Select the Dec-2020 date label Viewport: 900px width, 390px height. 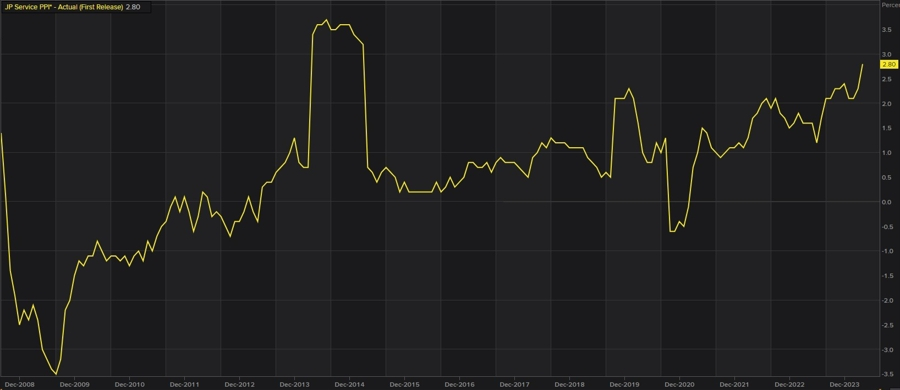(x=680, y=384)
